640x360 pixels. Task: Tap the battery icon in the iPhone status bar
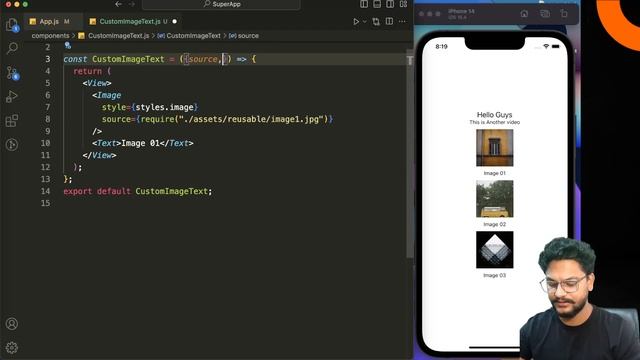[x=556, y=47]
